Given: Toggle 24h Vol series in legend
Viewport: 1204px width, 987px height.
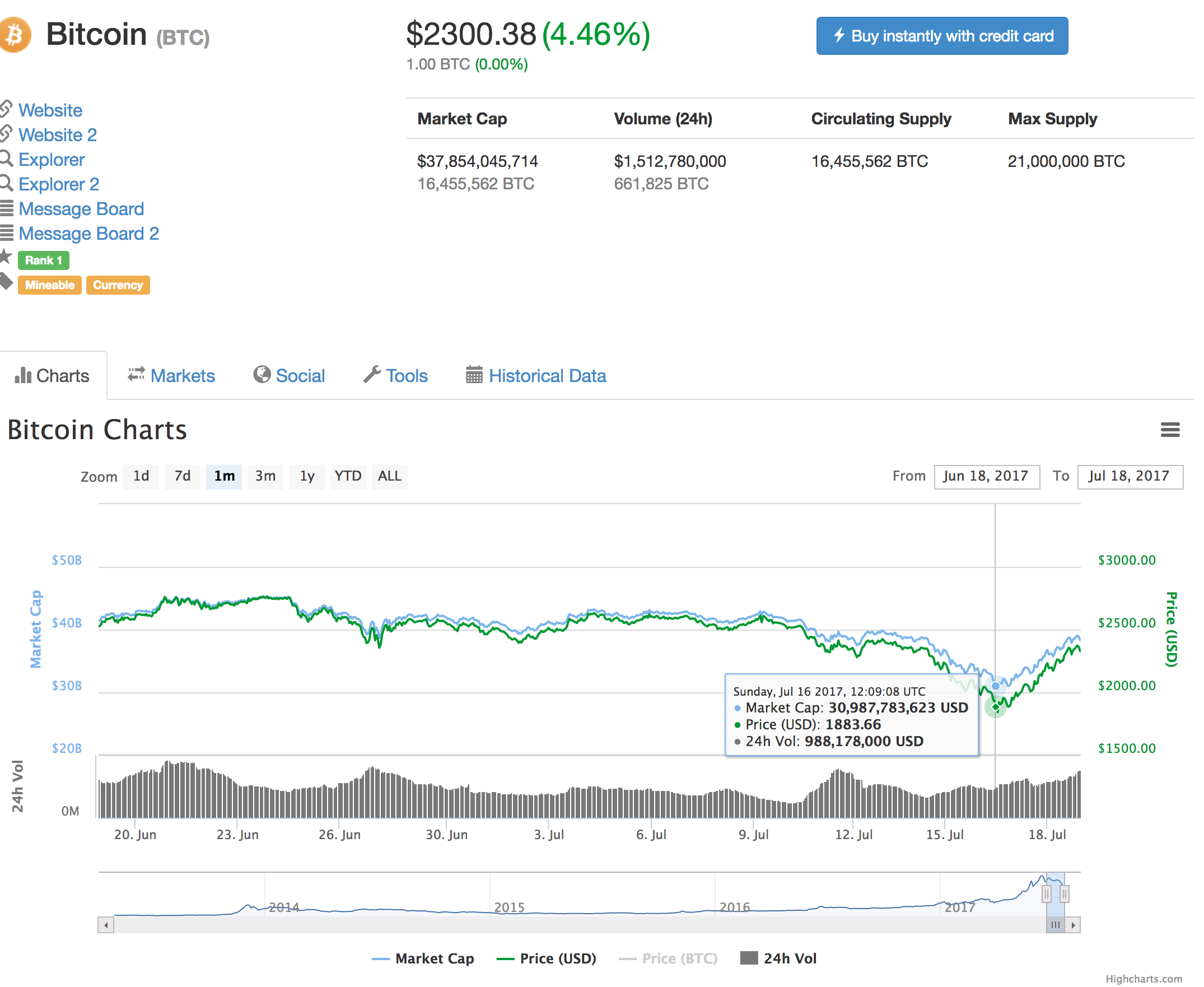Looking at the screenshot, I should coord(778,958).
